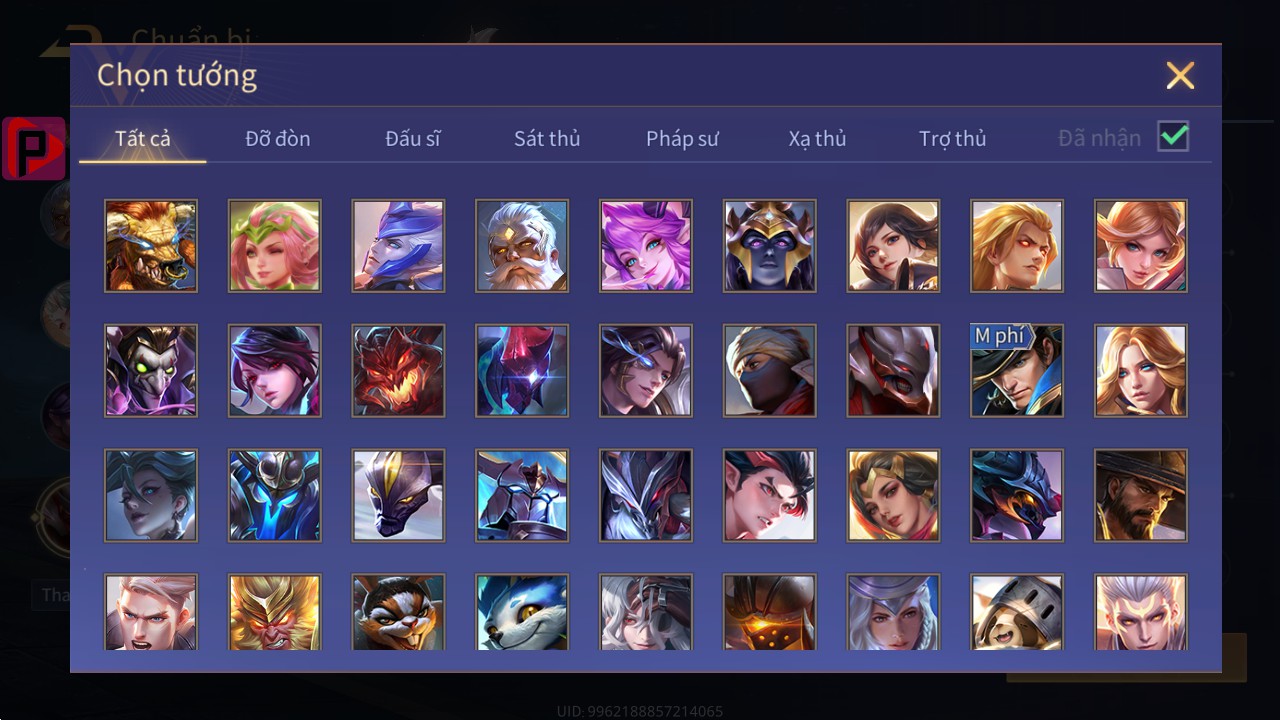This screenshot has width=1280, height=720.
Task: Choose the pink-haired elf with leaf crown
Action: pyautogui.click(x=275, y=246)
